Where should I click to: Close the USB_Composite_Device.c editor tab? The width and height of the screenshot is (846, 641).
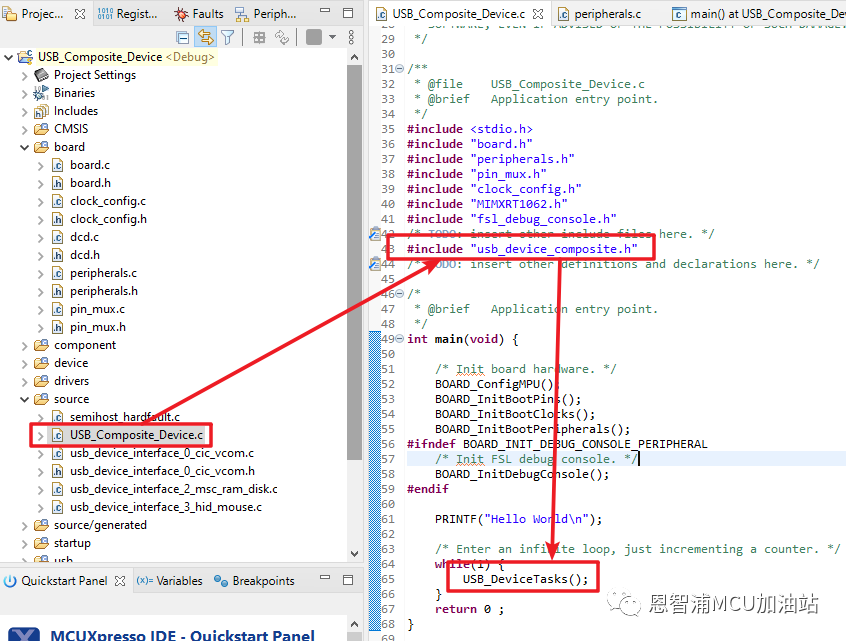click(x=538, y=14)
